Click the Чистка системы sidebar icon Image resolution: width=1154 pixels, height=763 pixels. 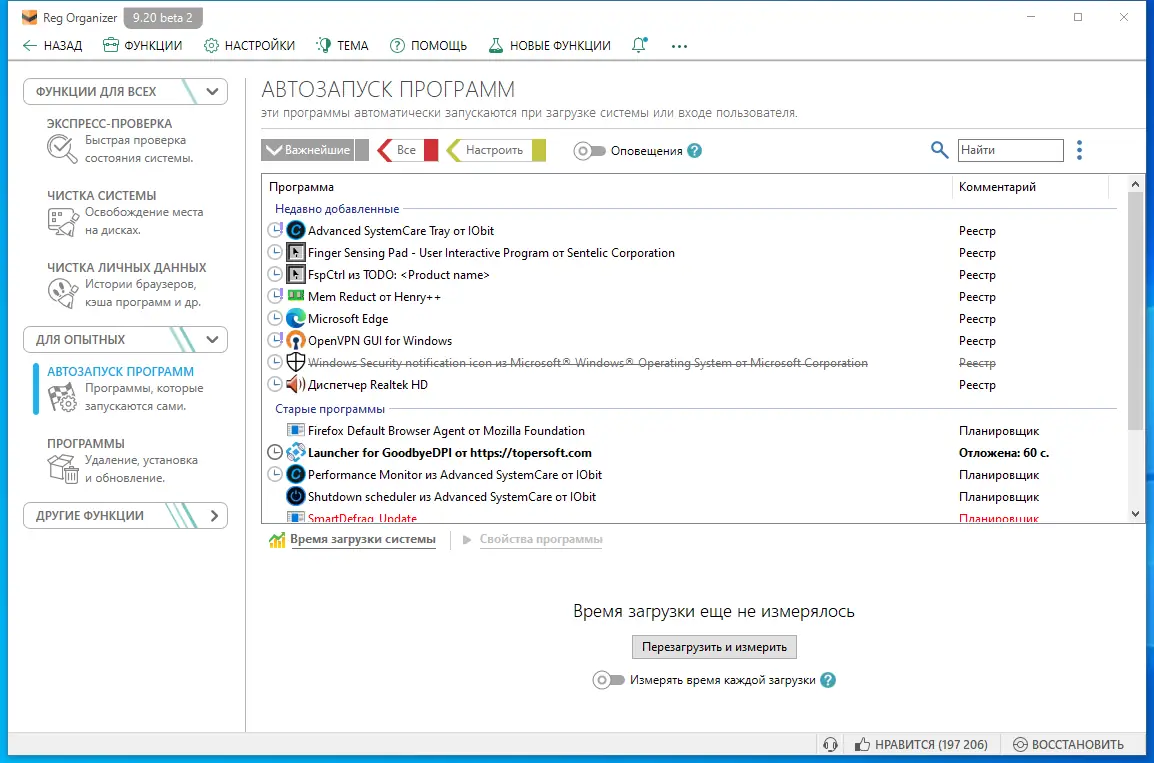[62, 221]
